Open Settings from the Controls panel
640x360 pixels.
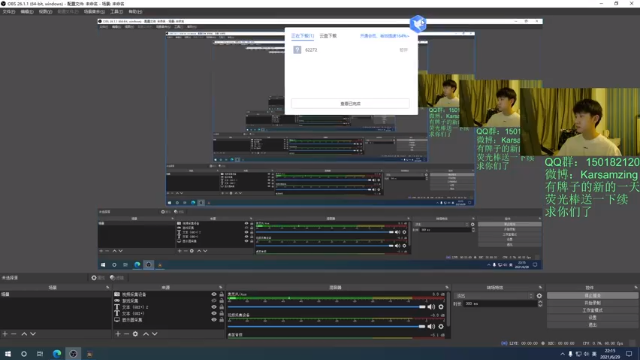[592, 318]
